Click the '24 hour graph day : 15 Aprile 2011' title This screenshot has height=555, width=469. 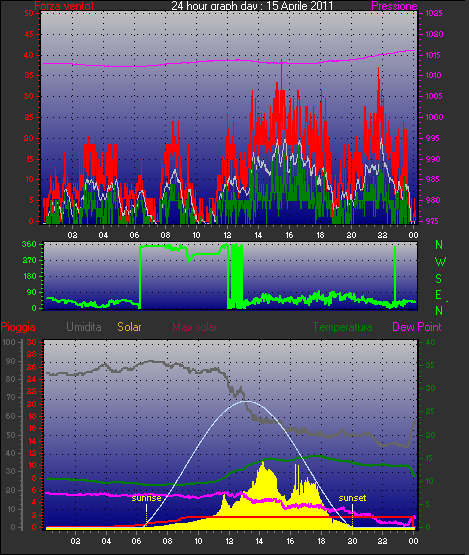tap(252, 6)
